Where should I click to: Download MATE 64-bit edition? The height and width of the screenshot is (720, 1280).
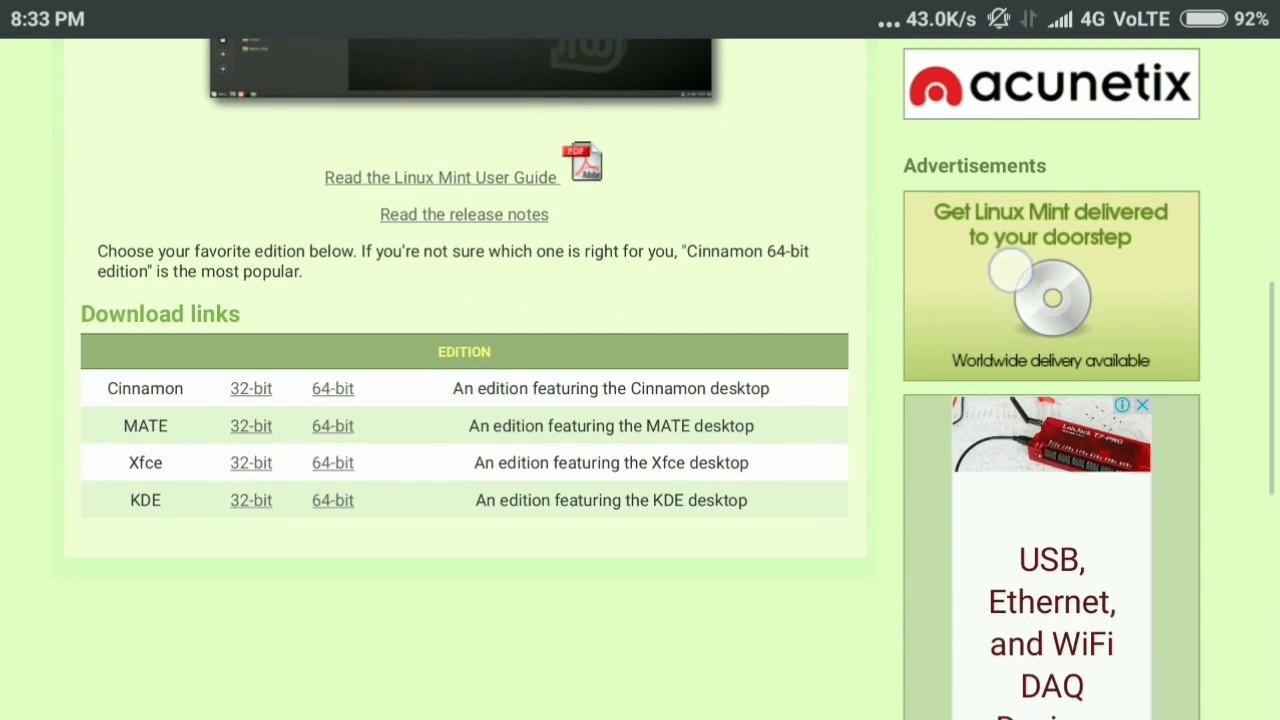click(333, 425)
